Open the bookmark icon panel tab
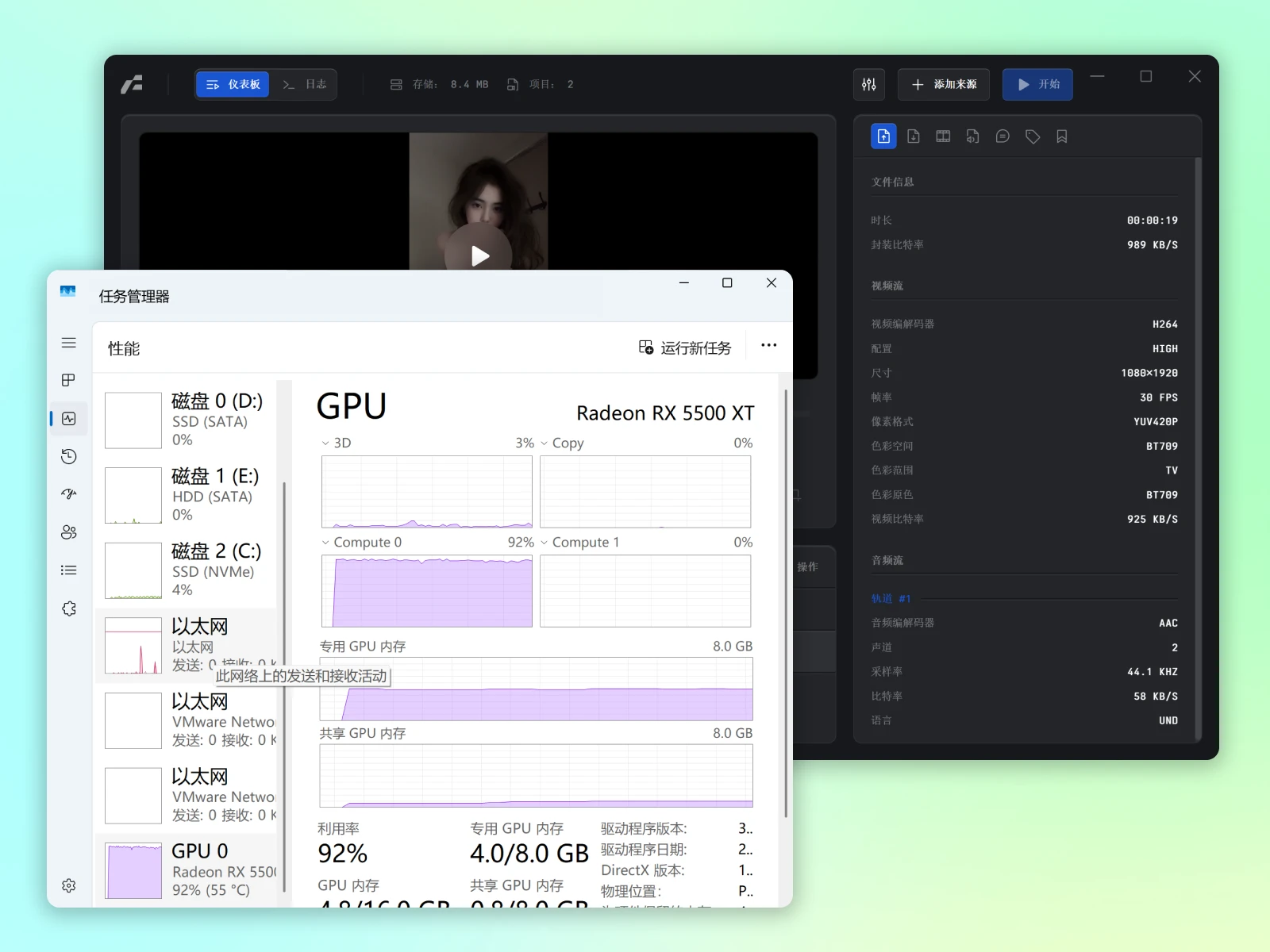The image size is (1270, 952). (x=1062, y=136)
